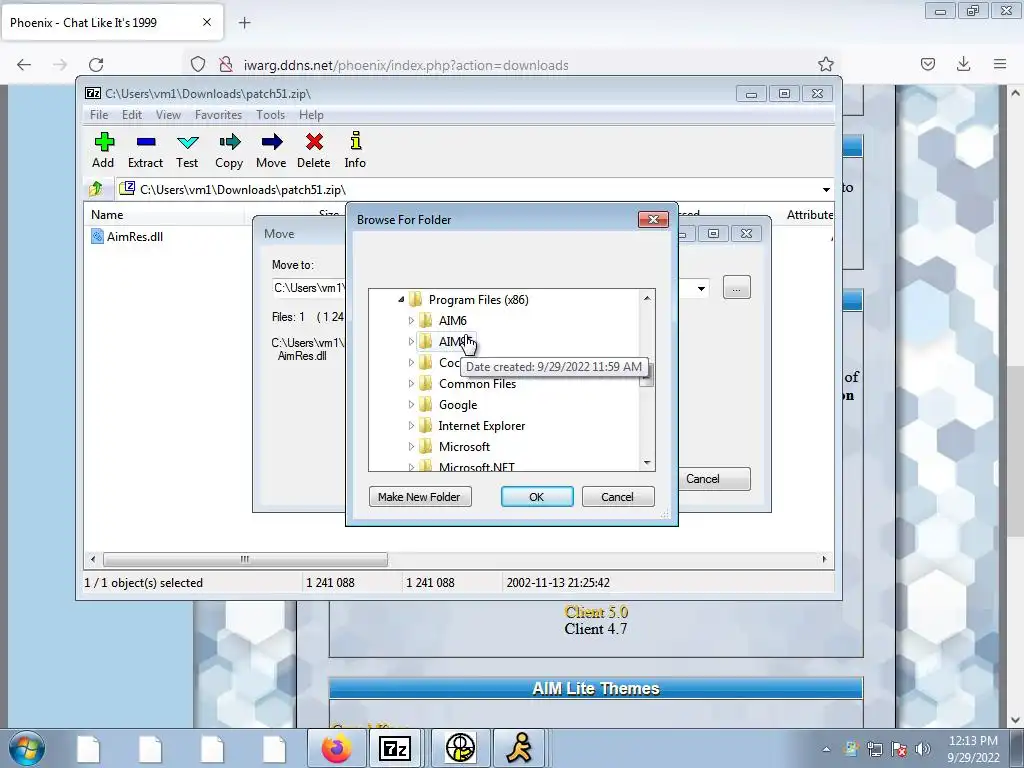
Task: Open the Client 4.7 link
Action: point(596,629)
